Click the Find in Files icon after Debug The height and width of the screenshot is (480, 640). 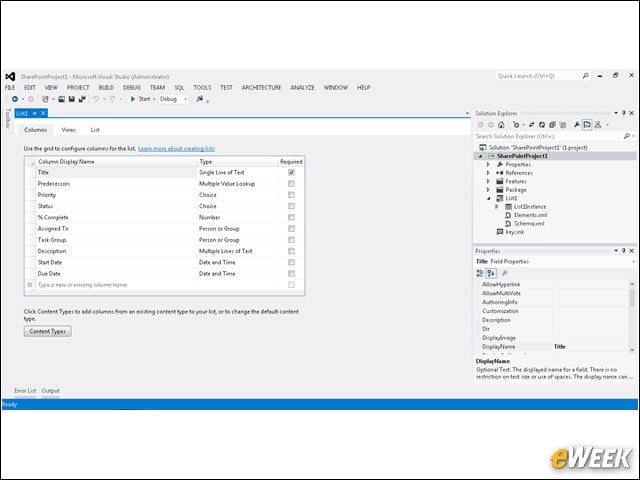[200, 99]
